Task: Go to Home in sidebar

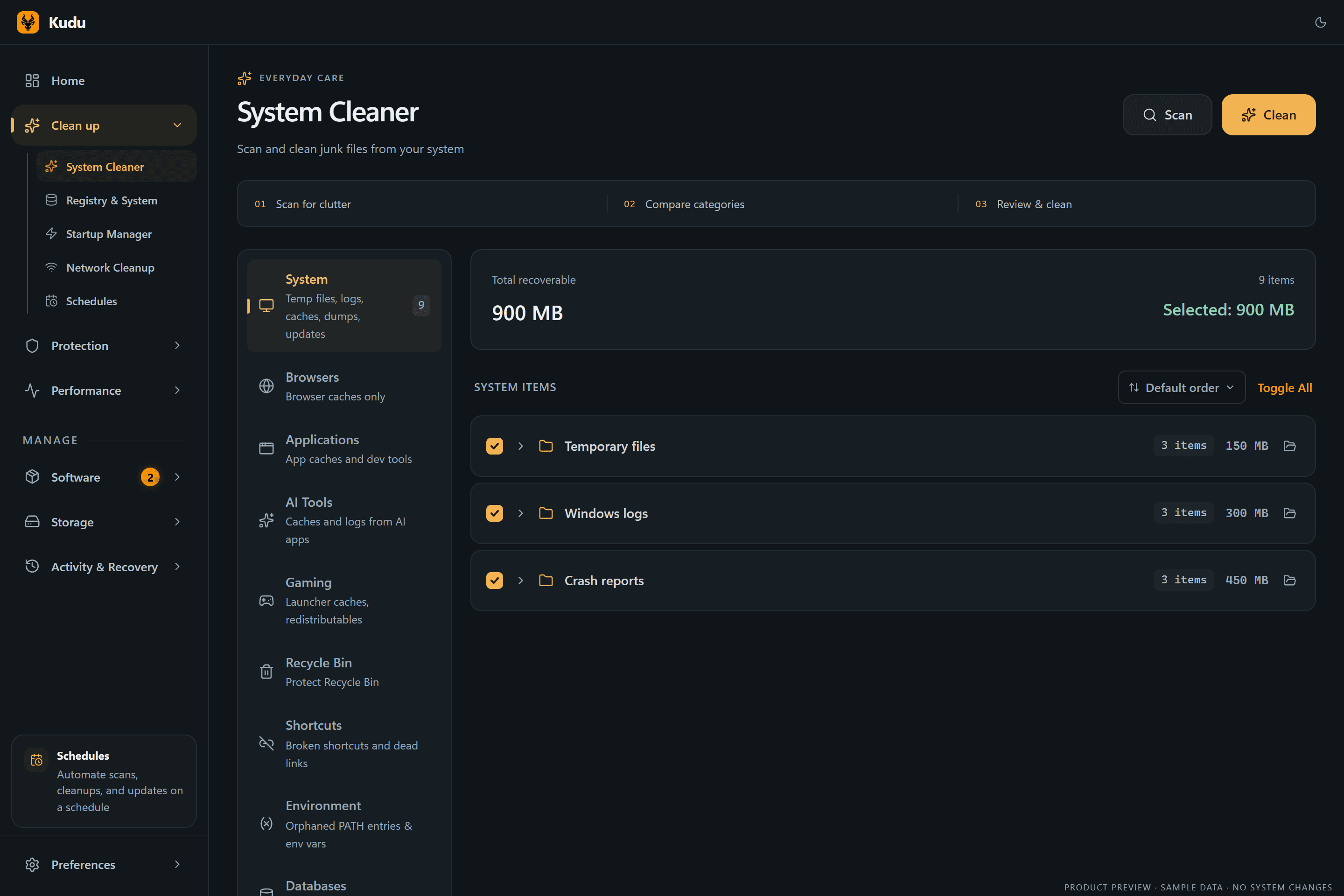Action: coord(104,81)
